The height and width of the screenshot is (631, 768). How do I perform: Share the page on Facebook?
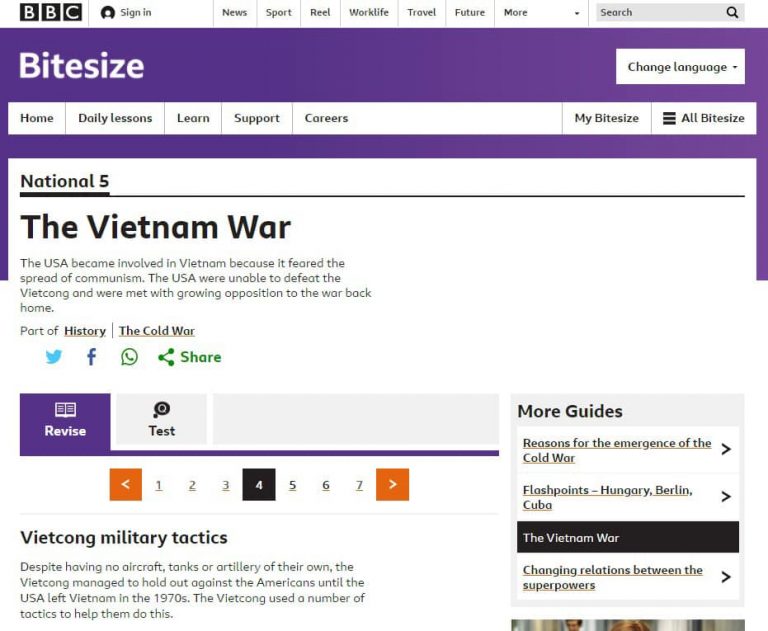(x=92, y=357)
